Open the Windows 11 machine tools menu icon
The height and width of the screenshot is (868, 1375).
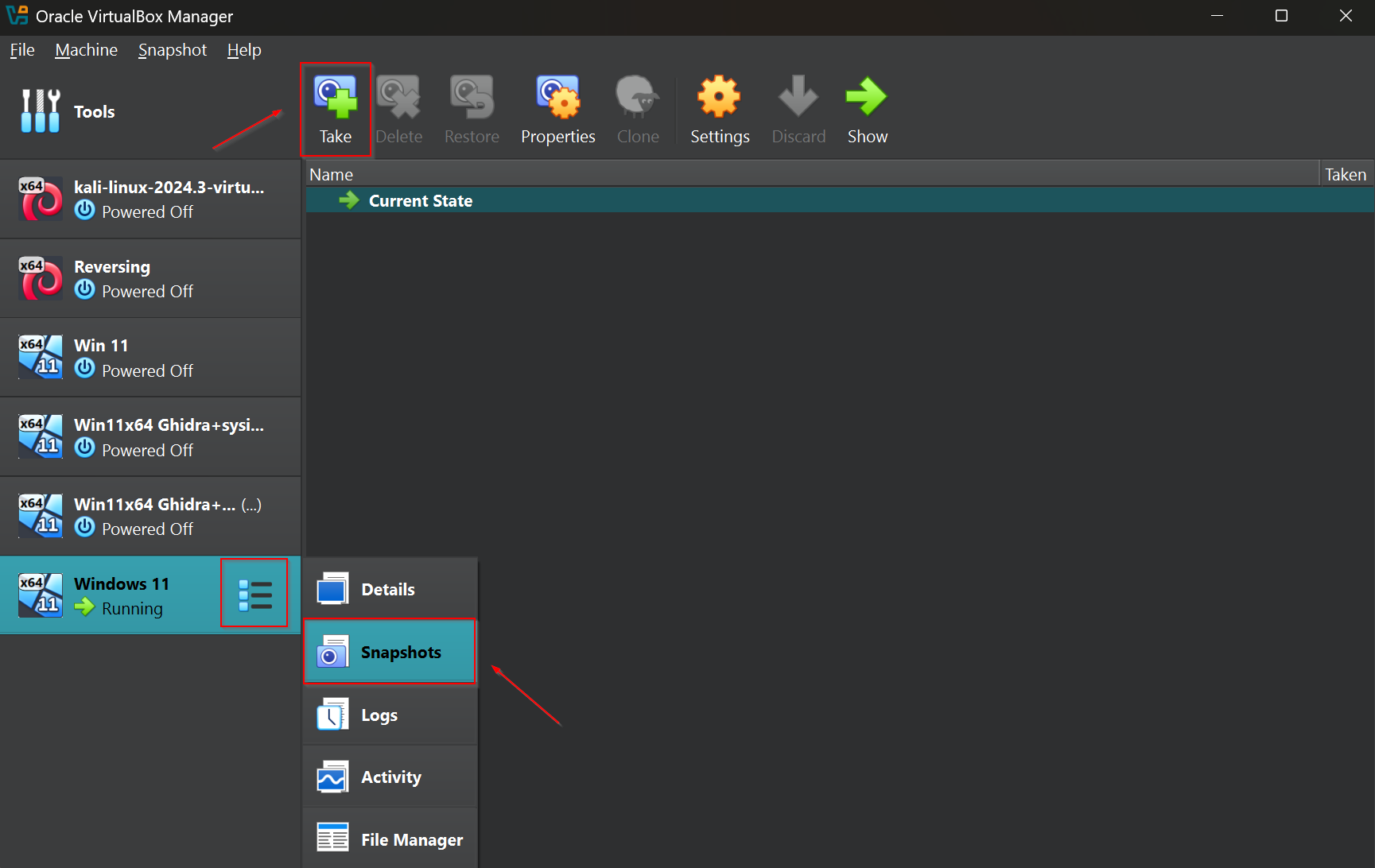pos(254,595)
